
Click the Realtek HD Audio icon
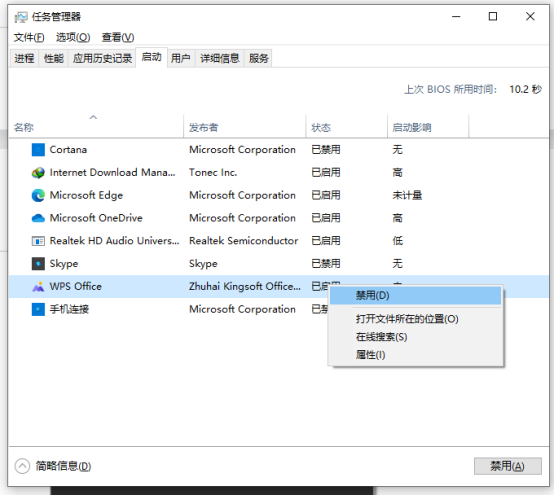[x=38, y=241]
